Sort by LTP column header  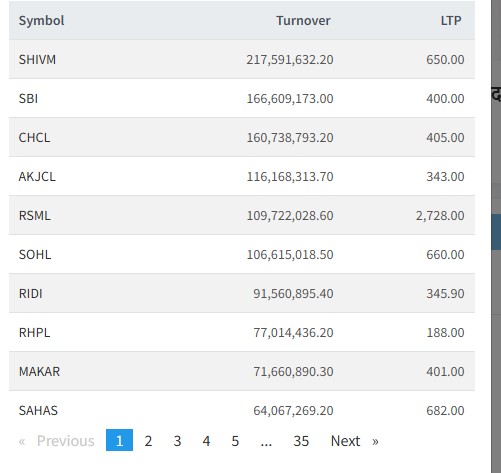451,21
